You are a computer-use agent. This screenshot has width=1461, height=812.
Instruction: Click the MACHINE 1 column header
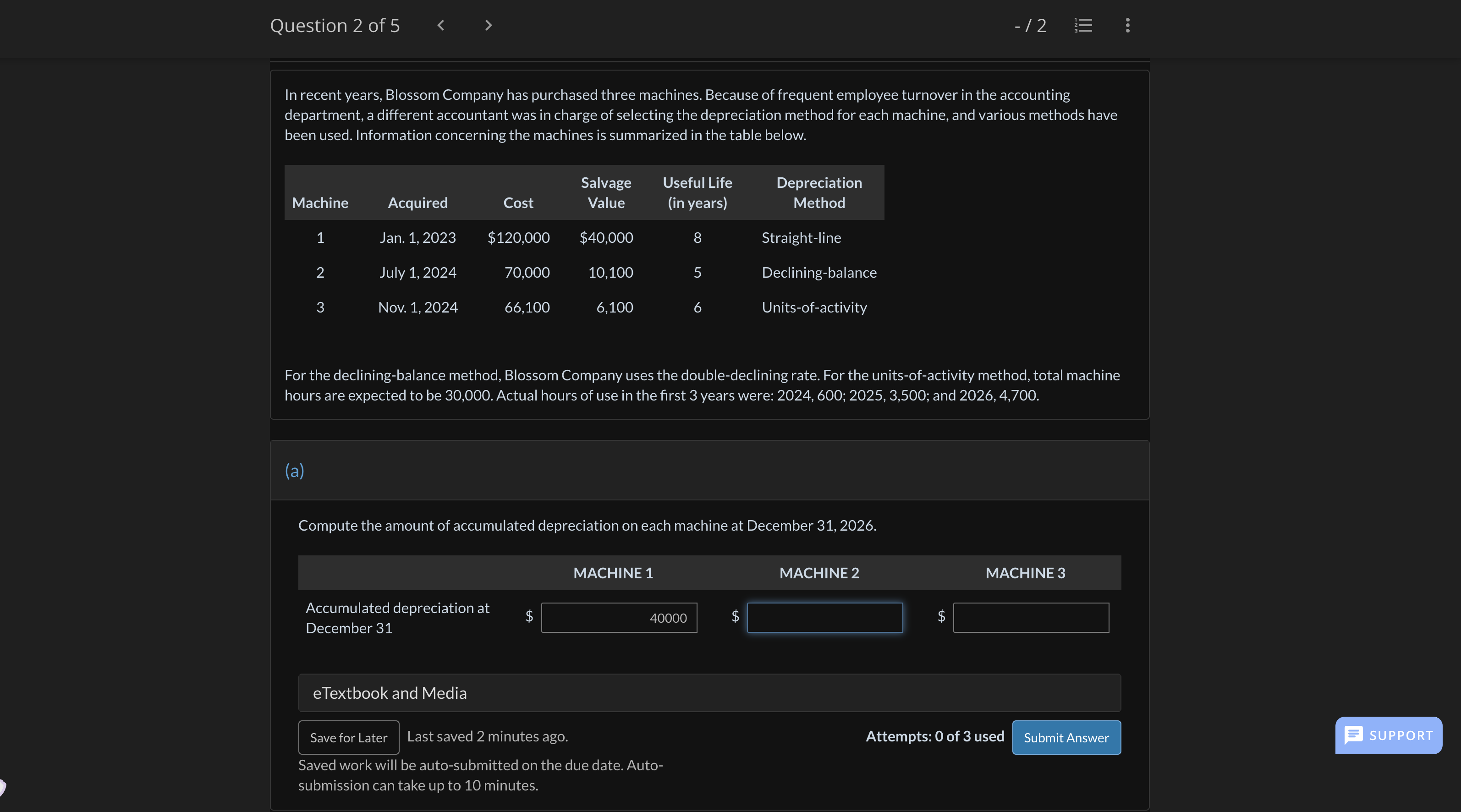point(613,573)
